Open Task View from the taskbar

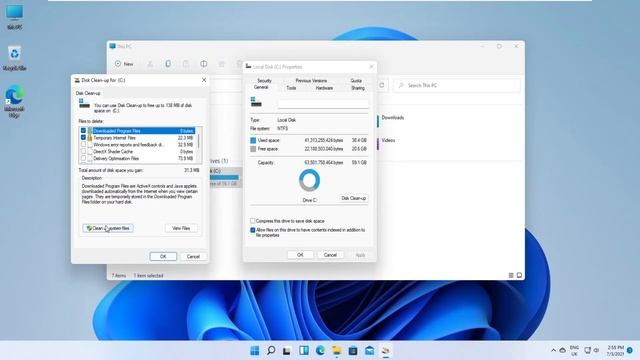(x=287, y=351)
